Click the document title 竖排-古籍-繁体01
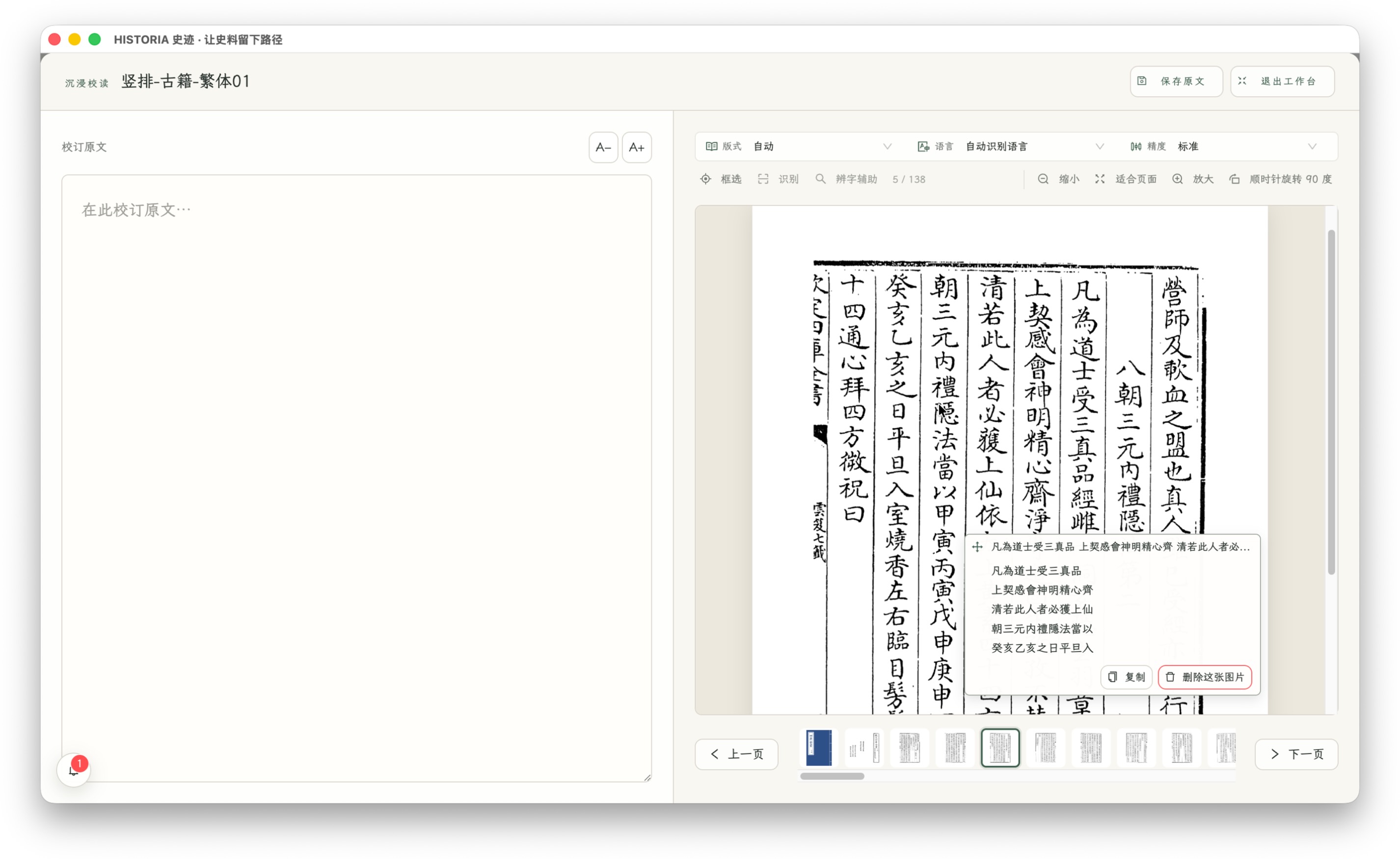 (186, 81)
